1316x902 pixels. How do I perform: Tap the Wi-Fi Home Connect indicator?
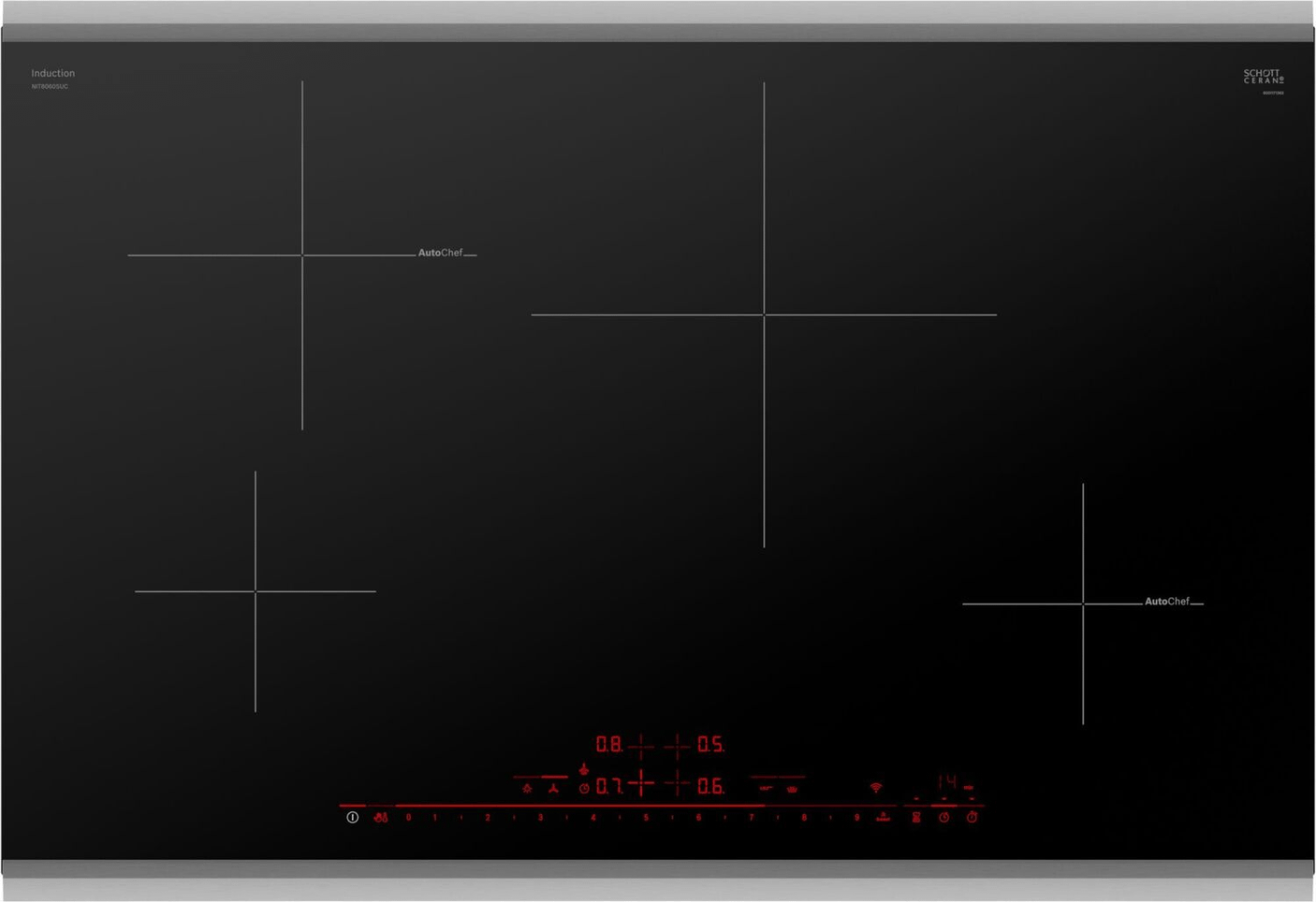click(x=875, y=788)
